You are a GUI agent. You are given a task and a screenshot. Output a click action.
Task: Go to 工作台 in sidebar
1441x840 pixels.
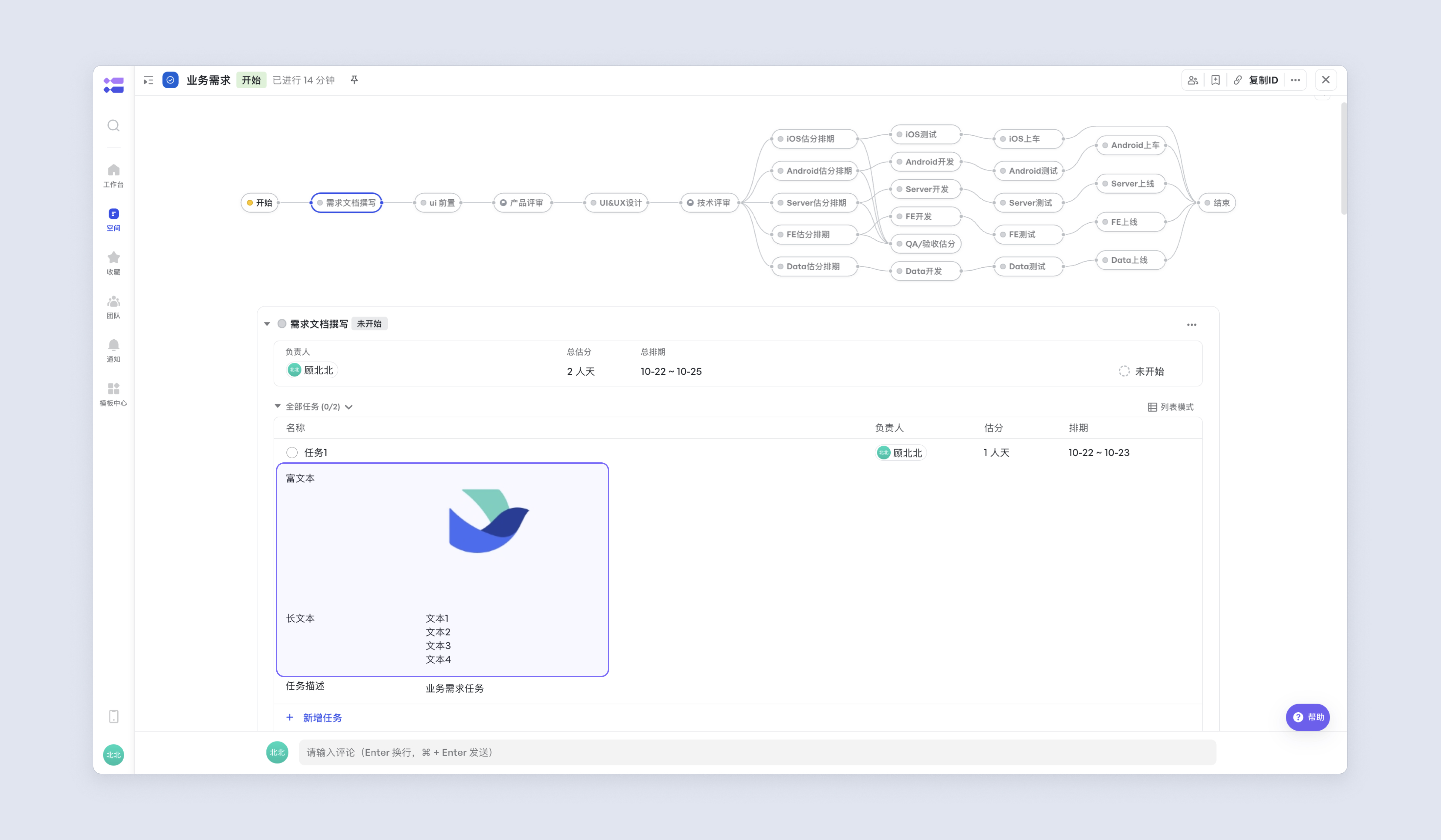113,175
